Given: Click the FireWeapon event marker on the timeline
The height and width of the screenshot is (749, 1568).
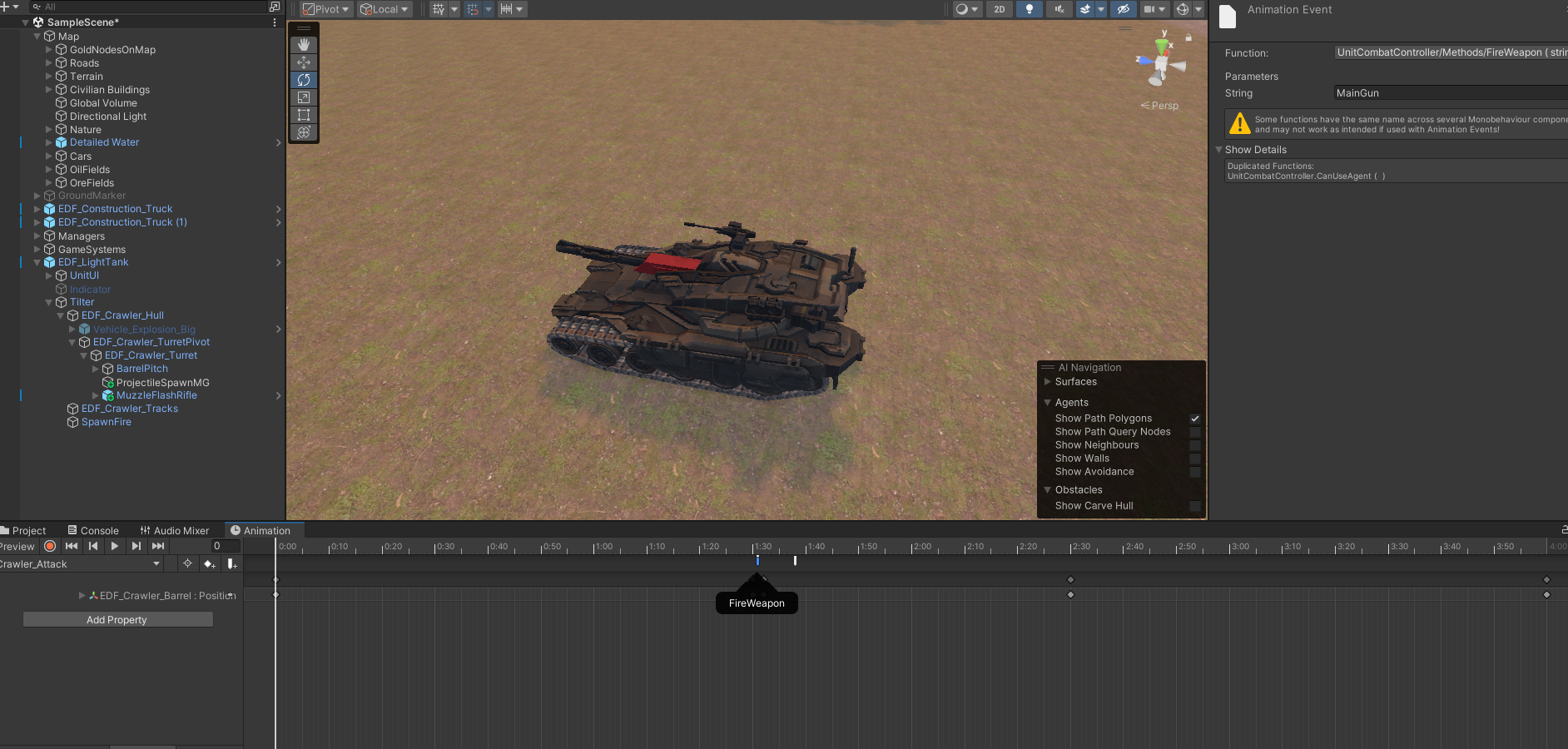Looking at the screenshot, I should point(757,561).
